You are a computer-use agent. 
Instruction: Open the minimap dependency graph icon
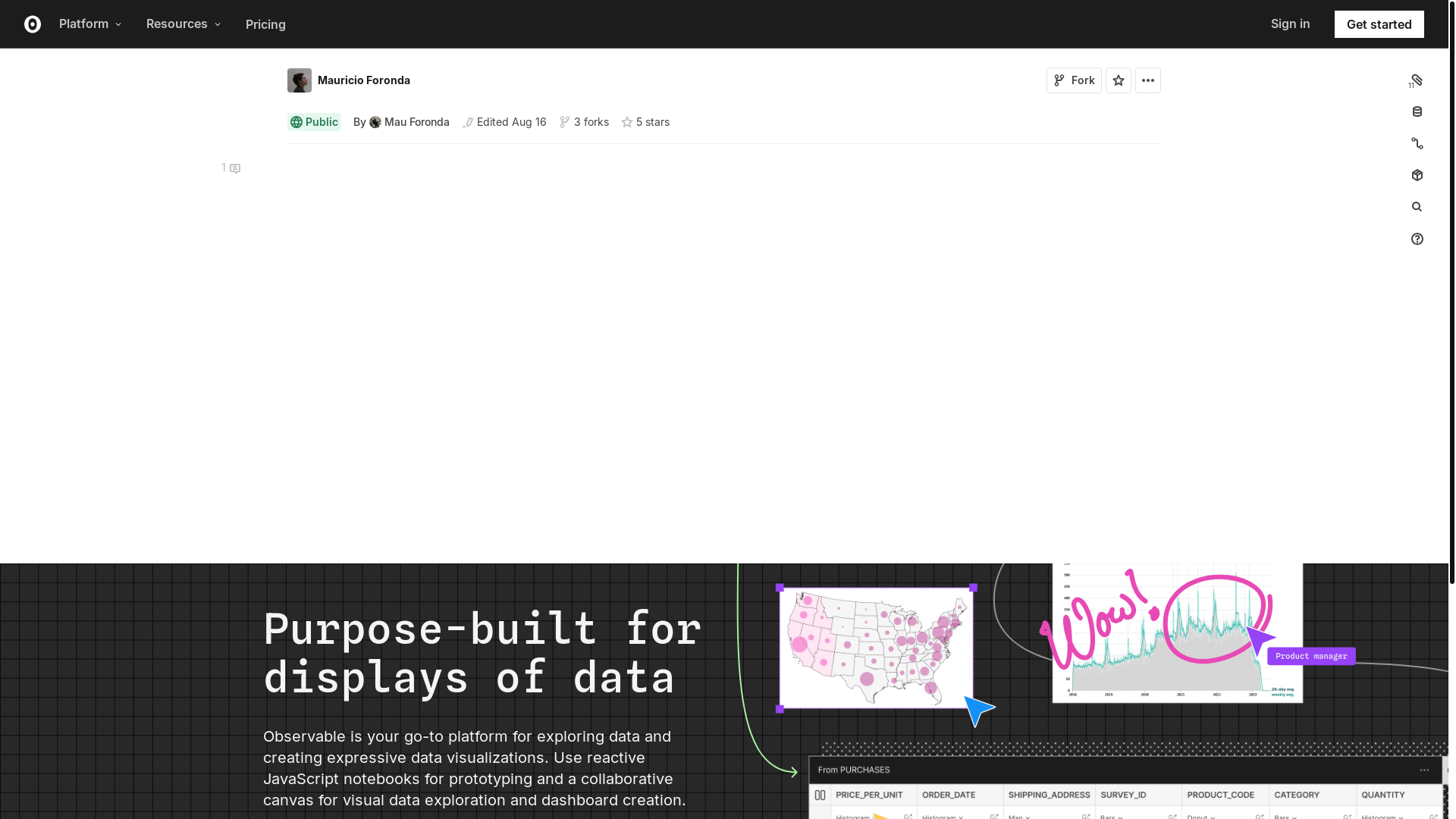1417,143
